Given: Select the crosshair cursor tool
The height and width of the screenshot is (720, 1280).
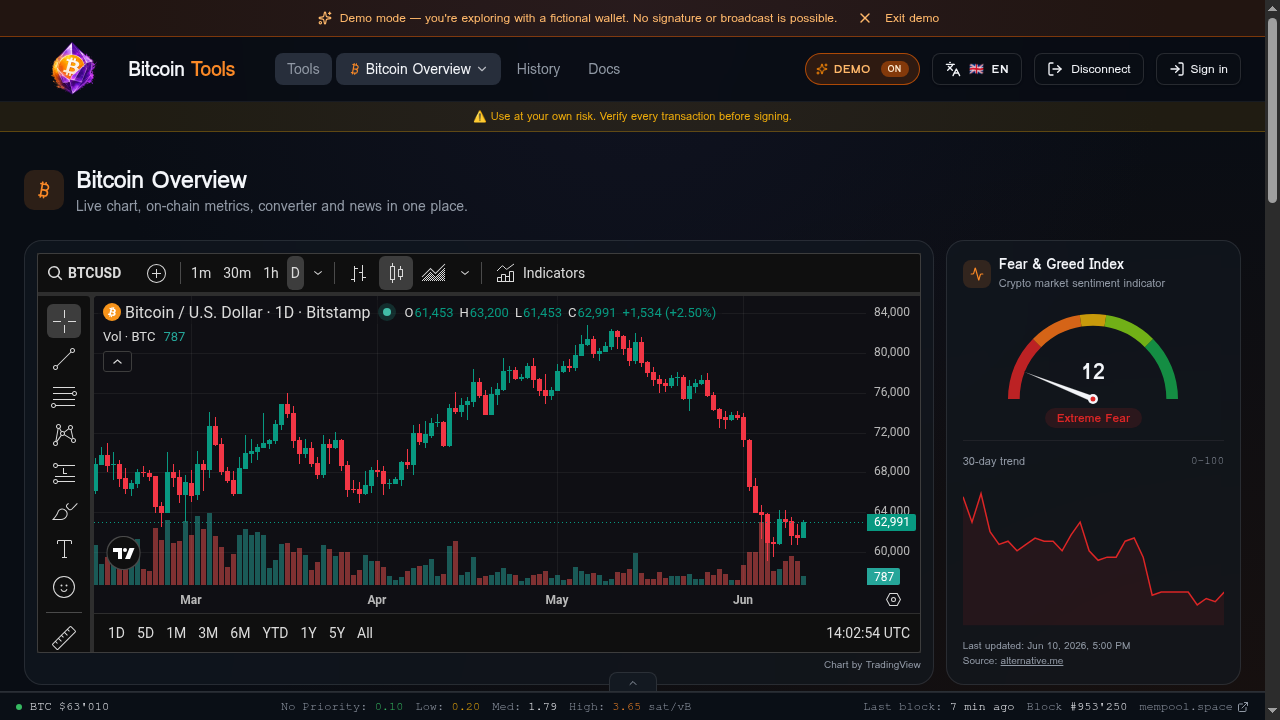Looking at the screenshot, I should (64, 321).
